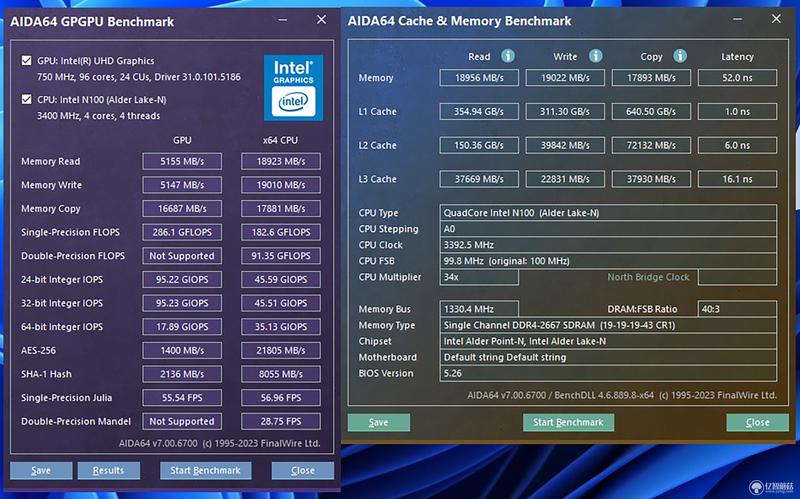Click CPU Multiplier field 34x
The height and width of the screenshot is (499, 800).
tap(479, 277)
